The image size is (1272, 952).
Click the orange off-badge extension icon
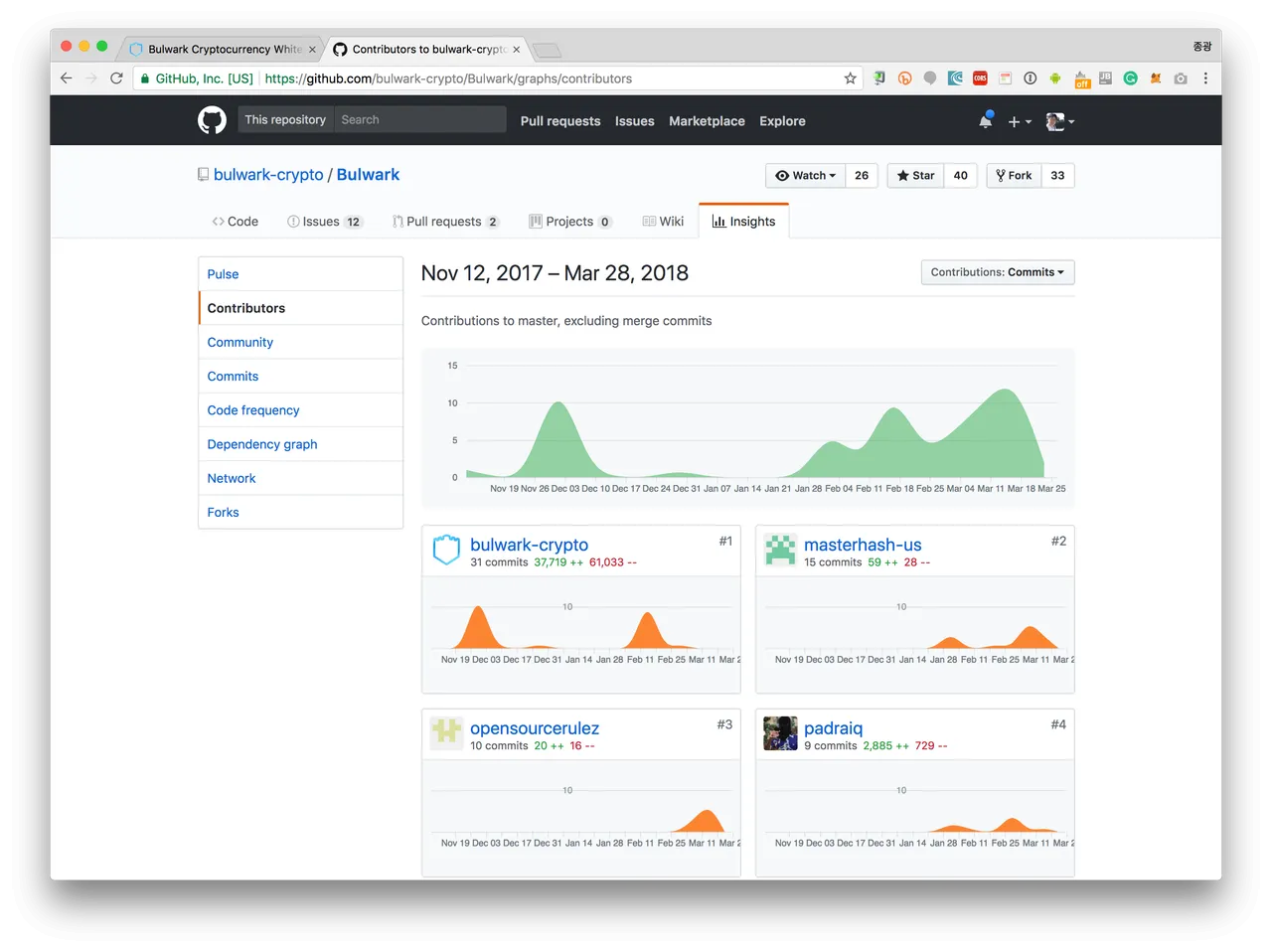1082,79
